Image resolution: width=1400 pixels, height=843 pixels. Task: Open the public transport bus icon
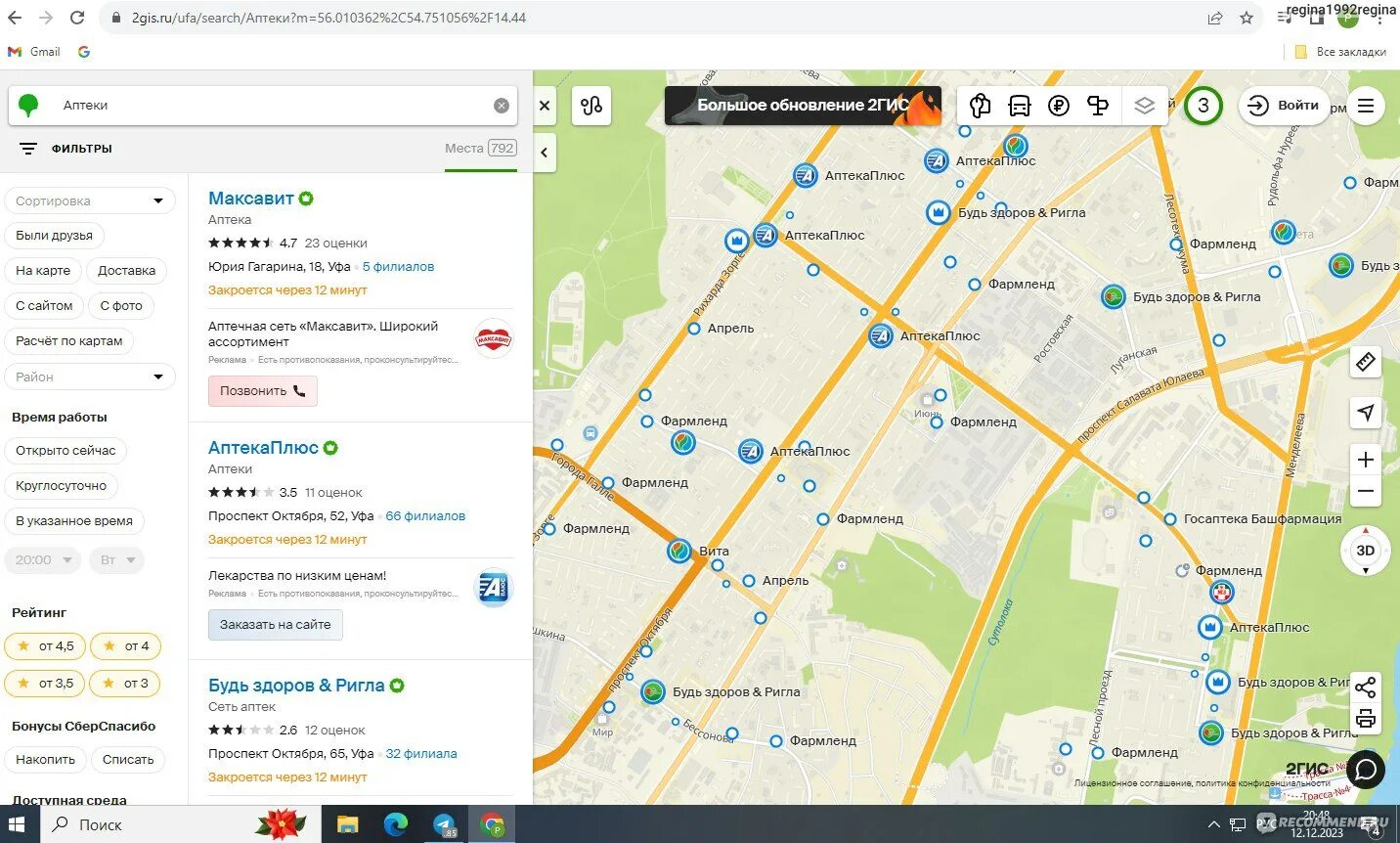pyautogui.click(x=1020, y=106)
